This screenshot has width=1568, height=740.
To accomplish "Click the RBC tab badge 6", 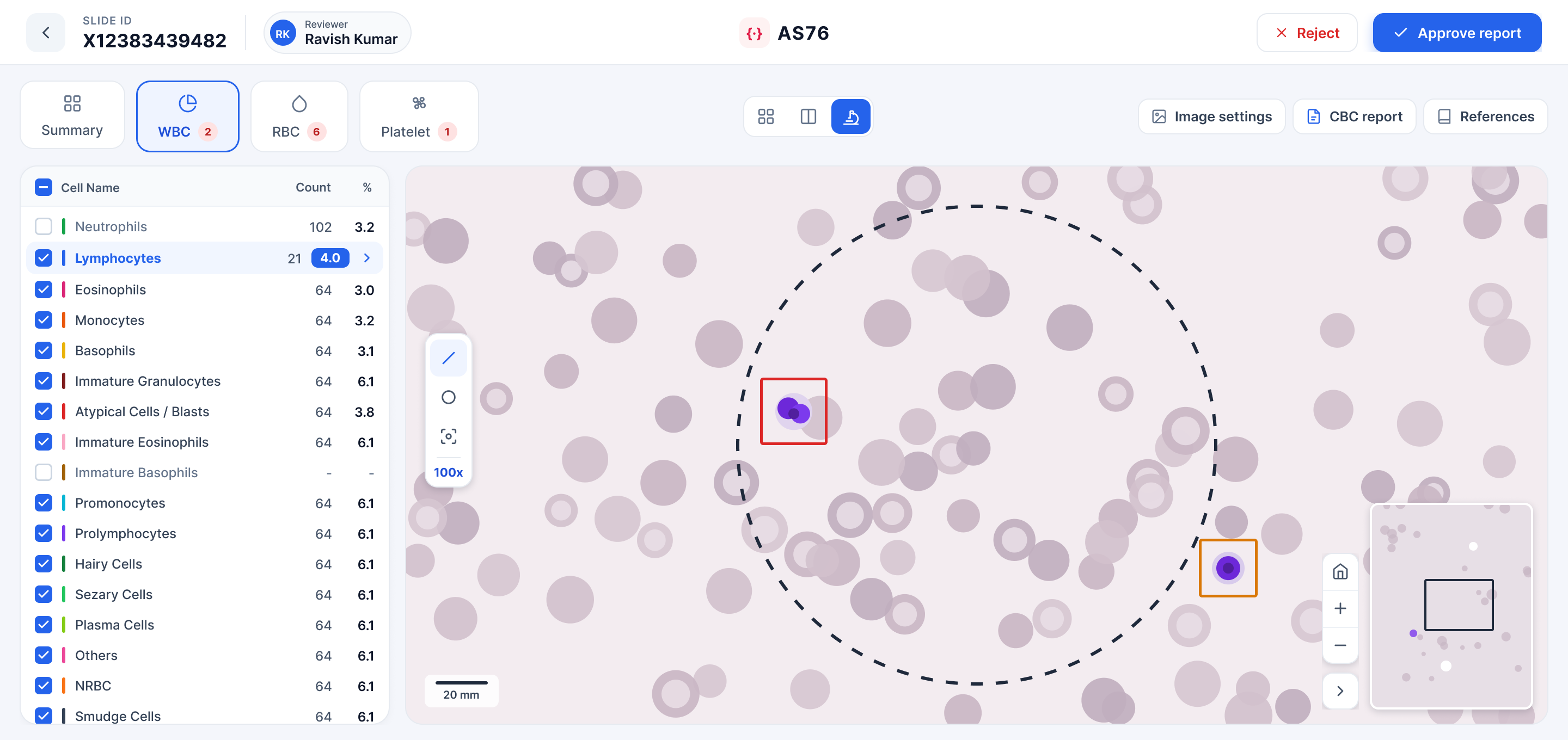I will point(316,132).
